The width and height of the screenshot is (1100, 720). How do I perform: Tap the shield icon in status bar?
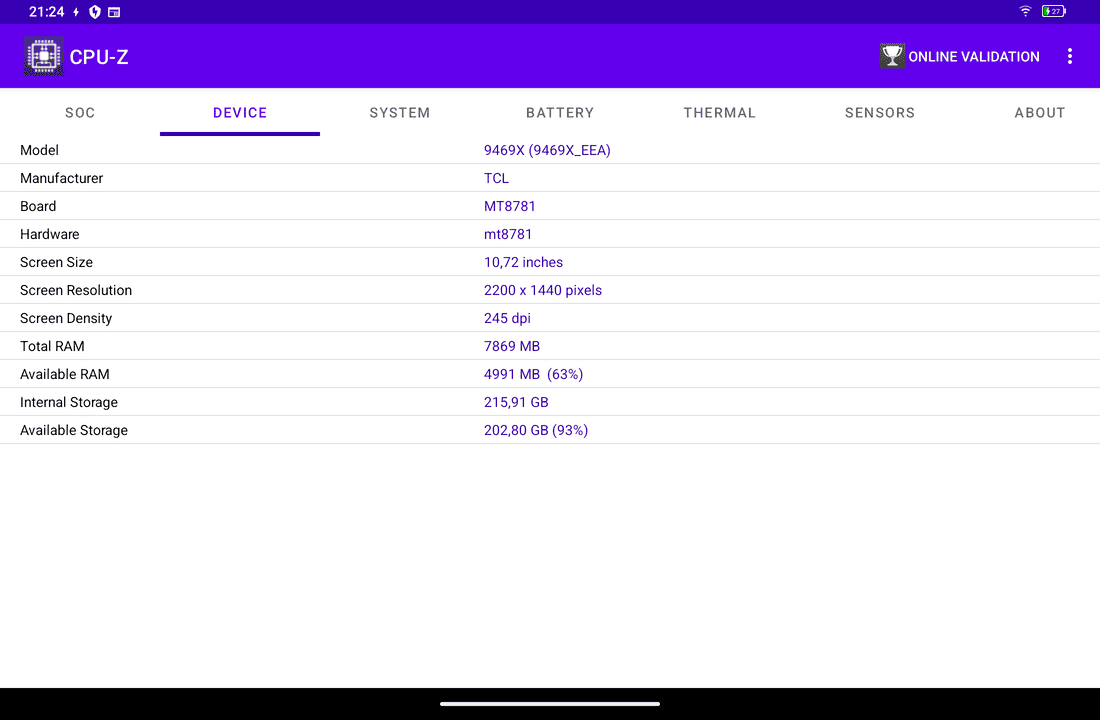click(x=95, y=12)
